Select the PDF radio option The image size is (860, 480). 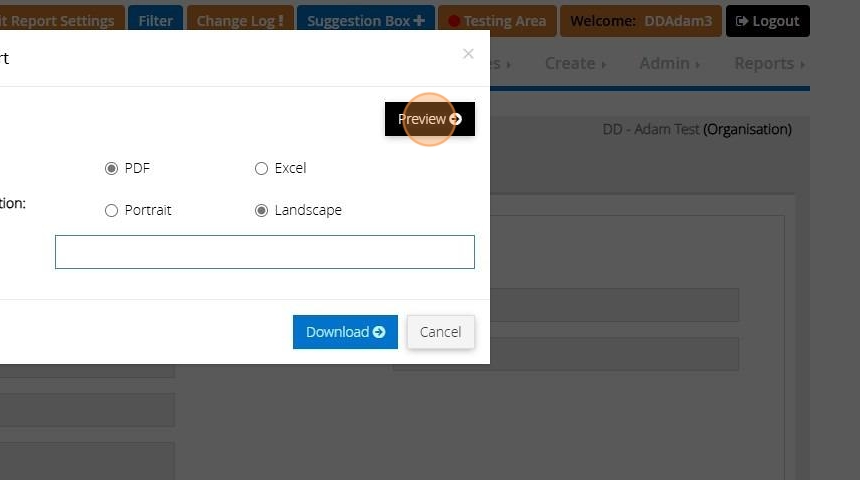coord(111,168)
